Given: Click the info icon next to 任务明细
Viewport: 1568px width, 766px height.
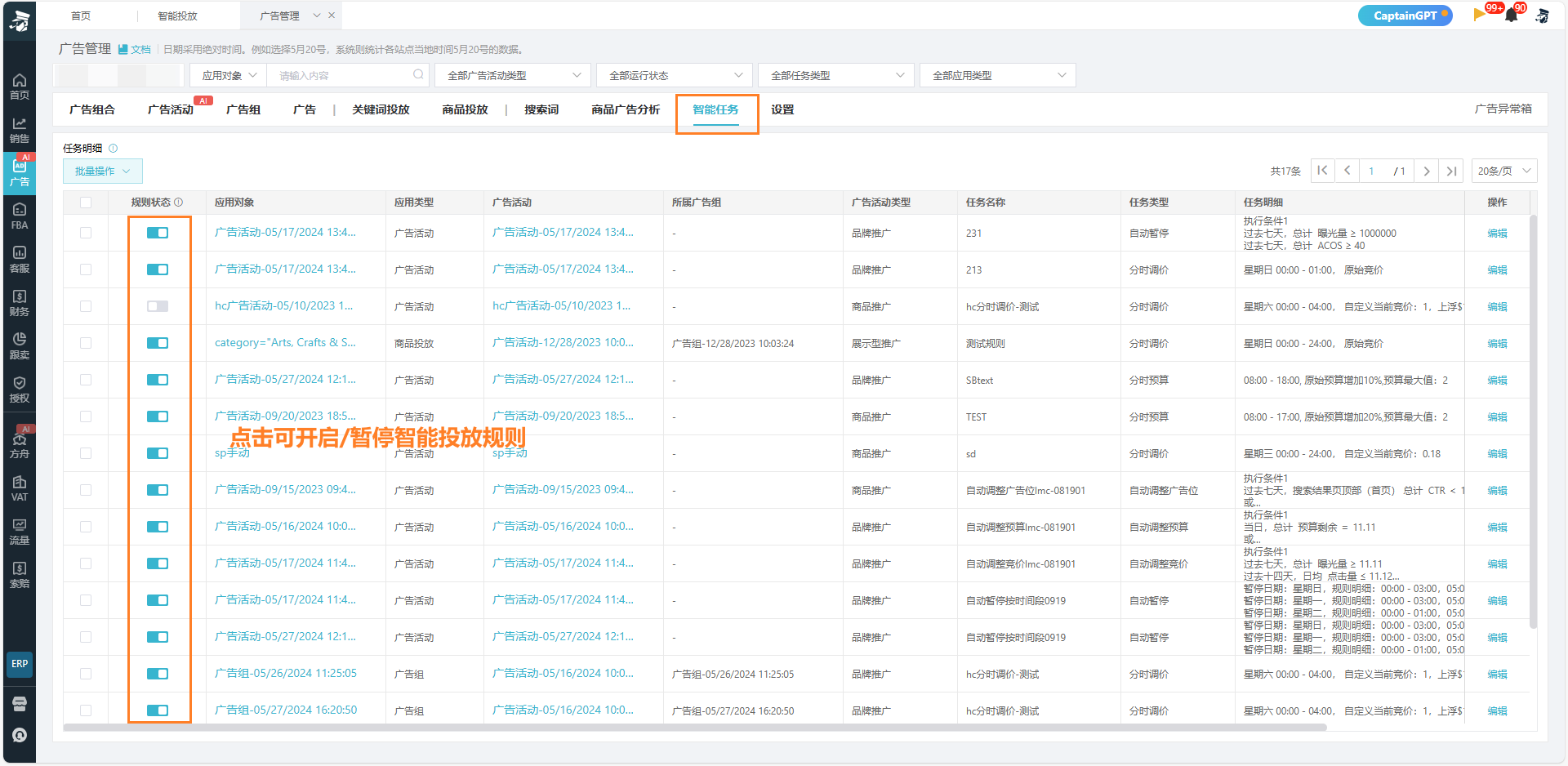Looking at the screenshot, I should click(x=114, y=148).
